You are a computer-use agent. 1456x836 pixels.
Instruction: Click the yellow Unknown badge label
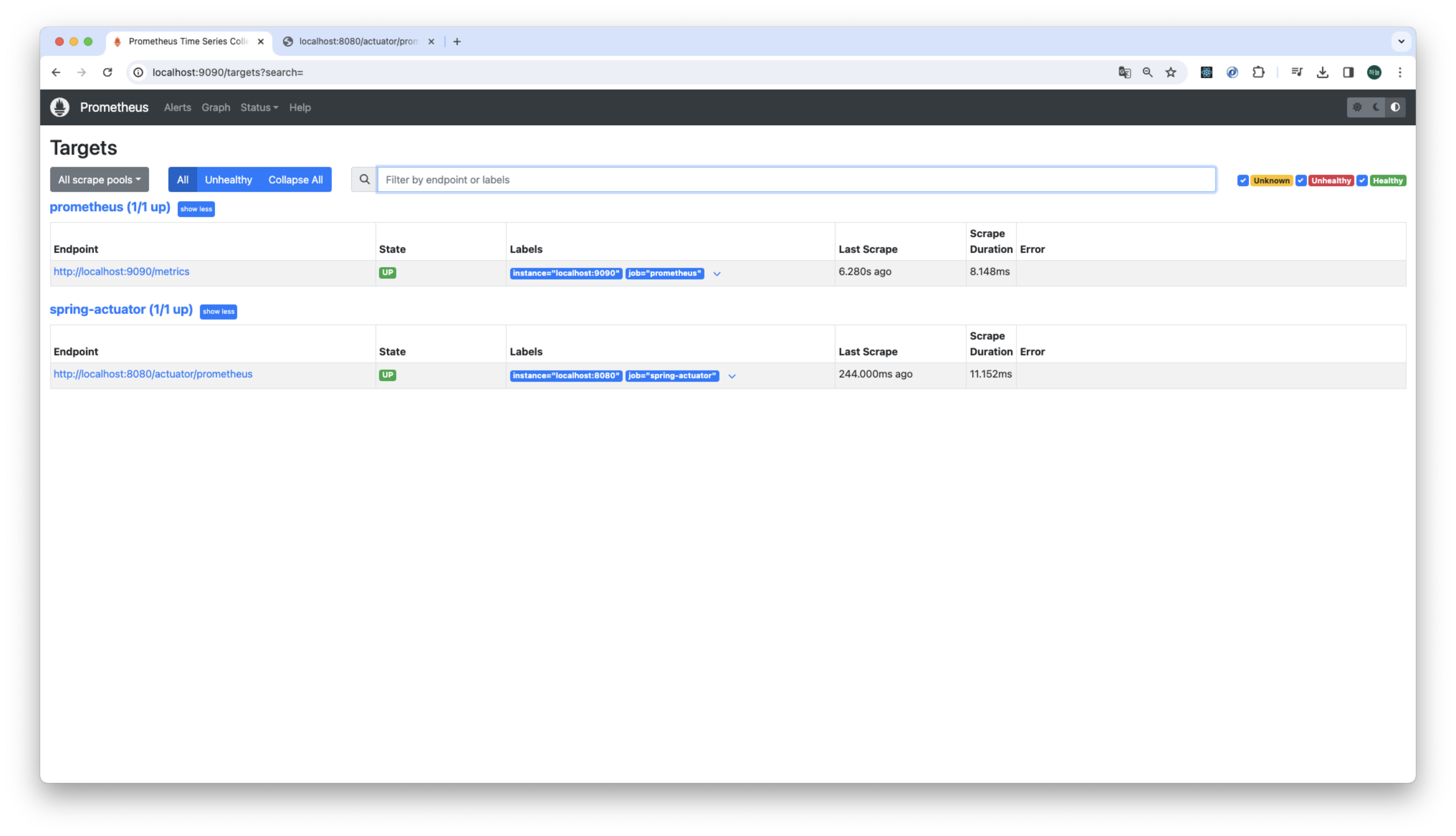1271,180
